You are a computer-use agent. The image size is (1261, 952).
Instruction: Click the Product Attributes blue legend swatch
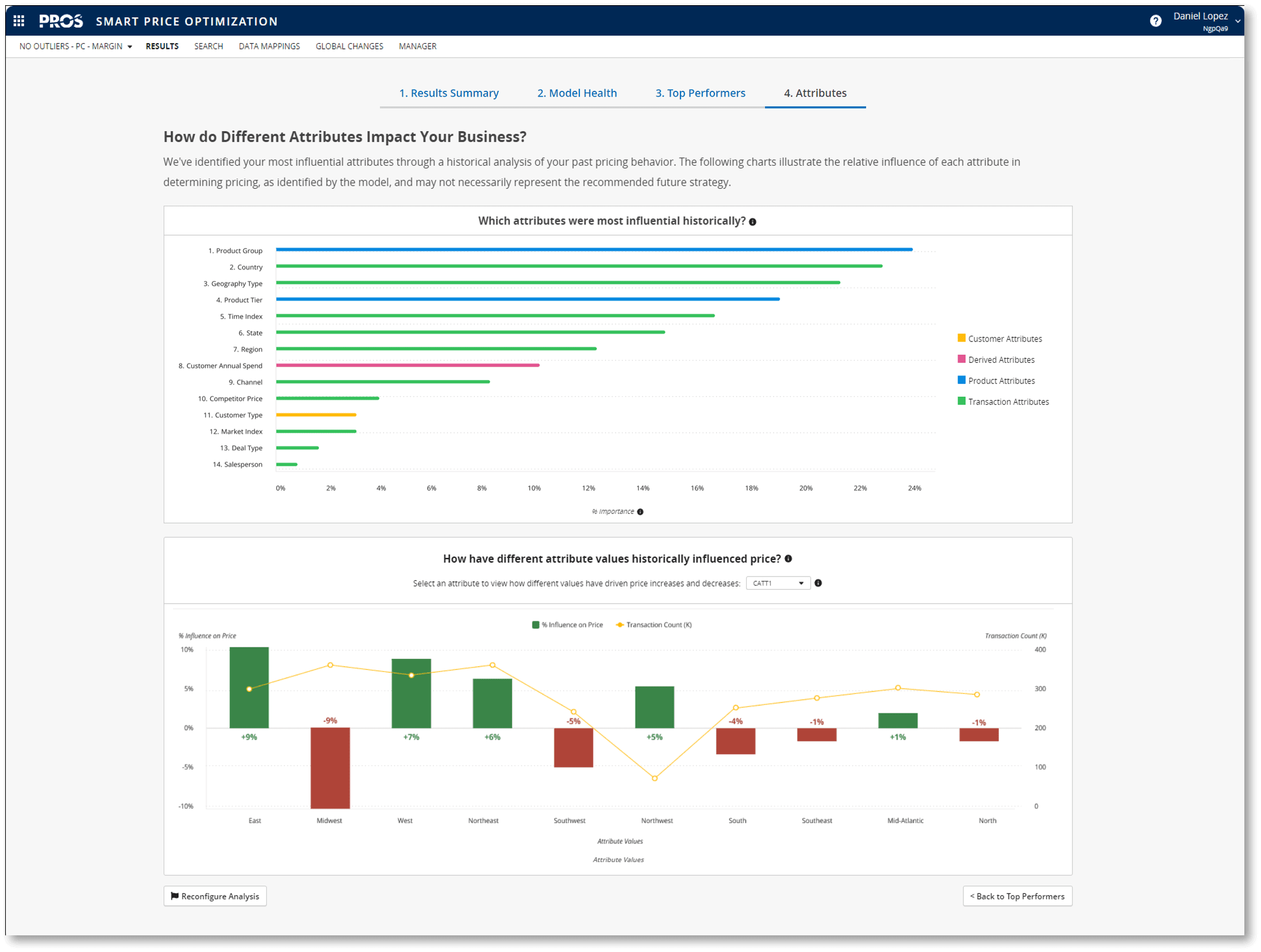(961, 381)
